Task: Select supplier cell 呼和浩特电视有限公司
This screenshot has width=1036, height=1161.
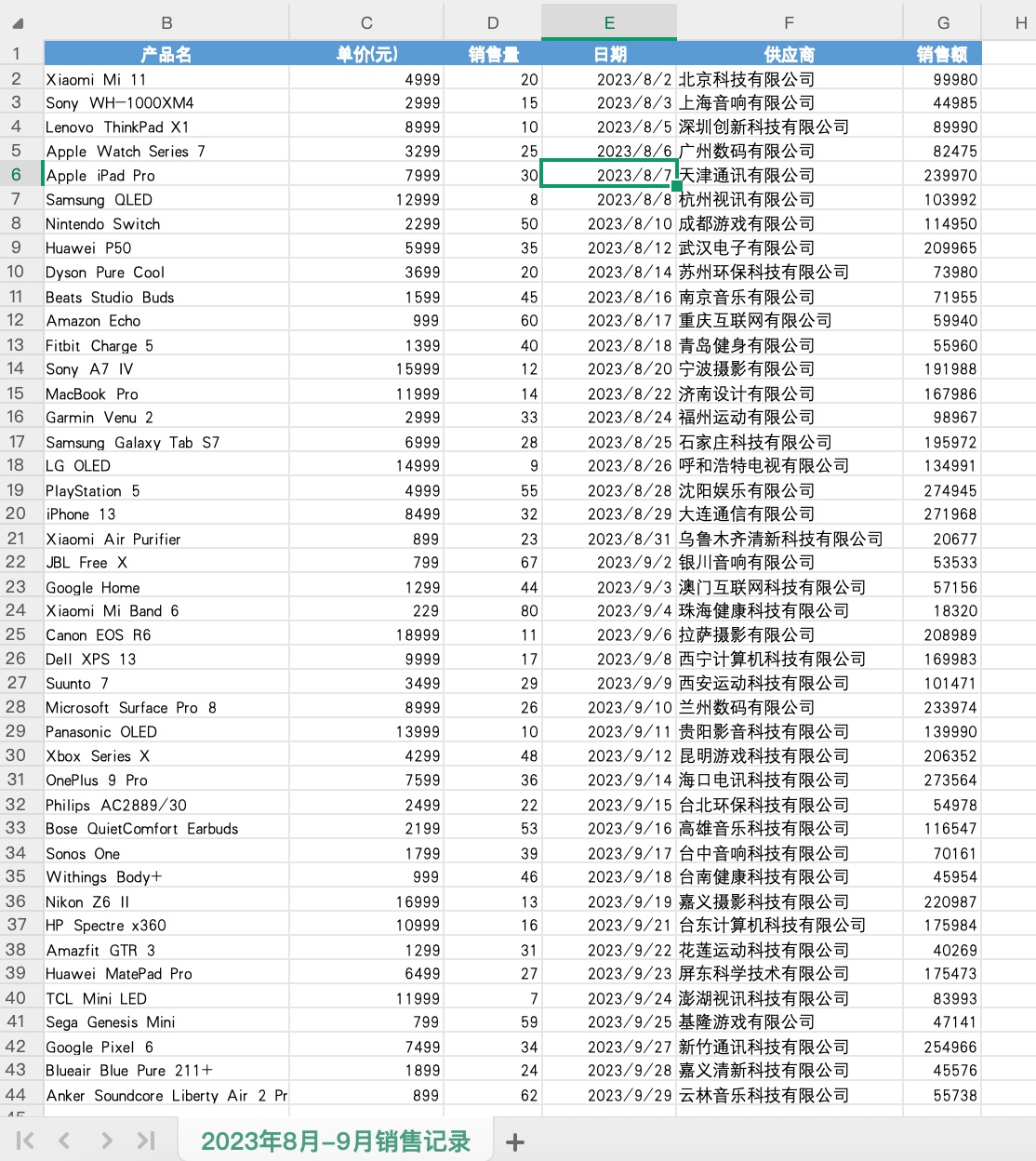Action: click(x=789, y=465)
